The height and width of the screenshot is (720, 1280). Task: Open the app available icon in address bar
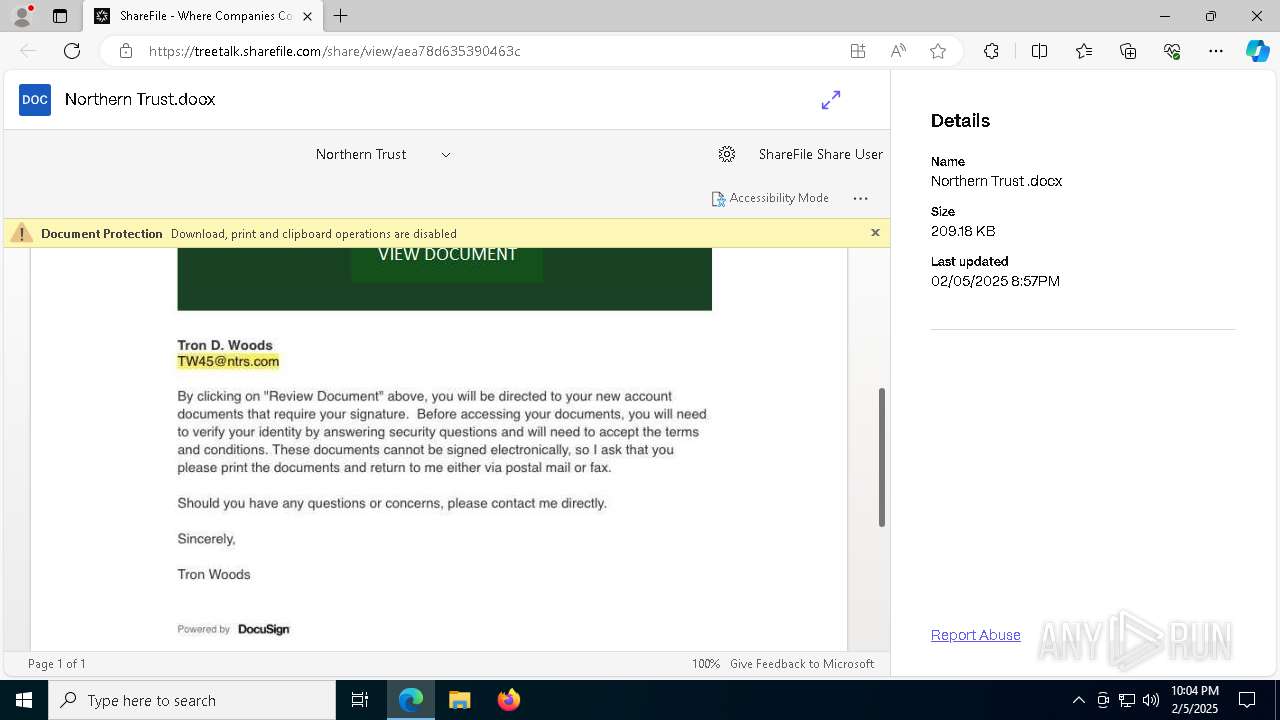click(858, 51)
